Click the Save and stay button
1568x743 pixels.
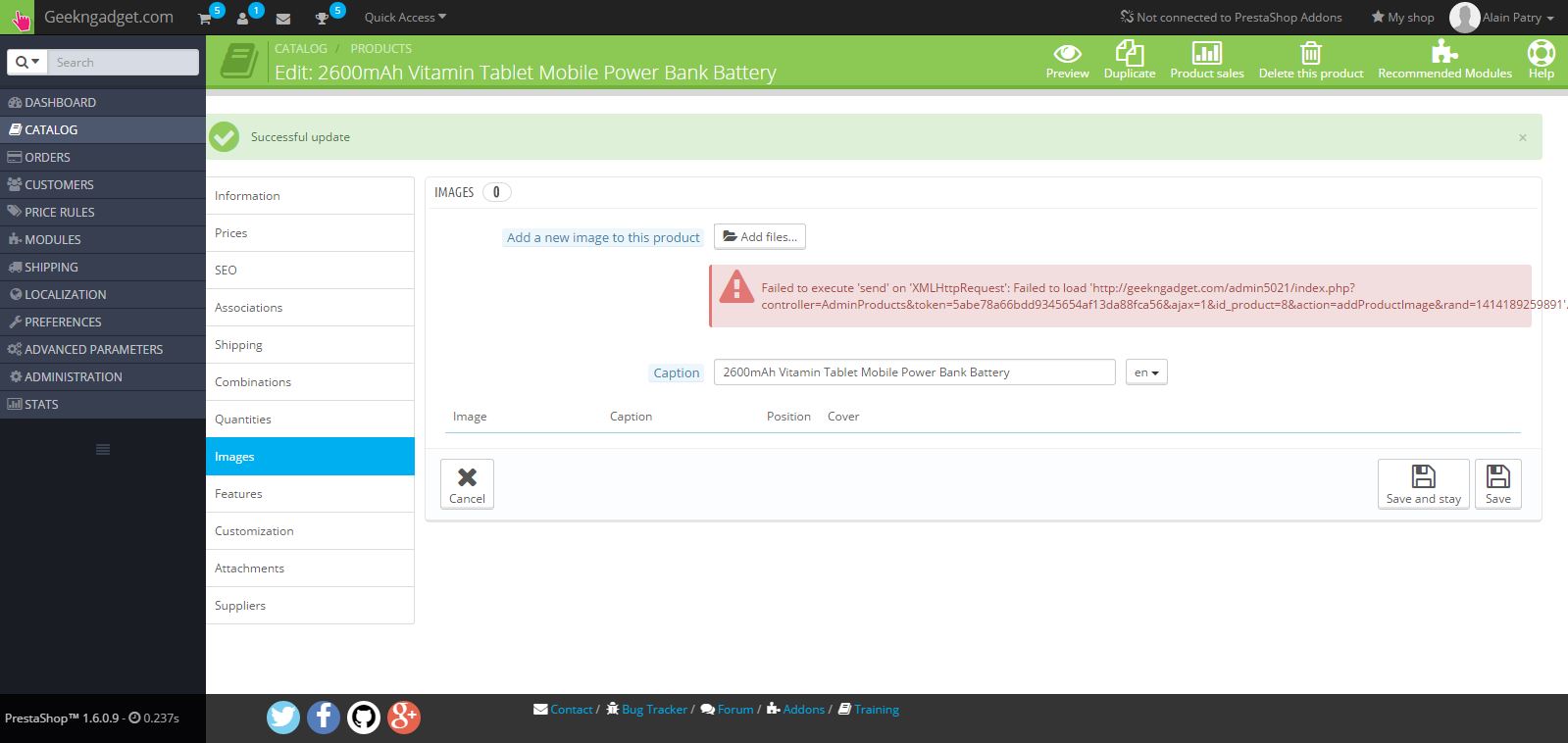pos(1423,484)
